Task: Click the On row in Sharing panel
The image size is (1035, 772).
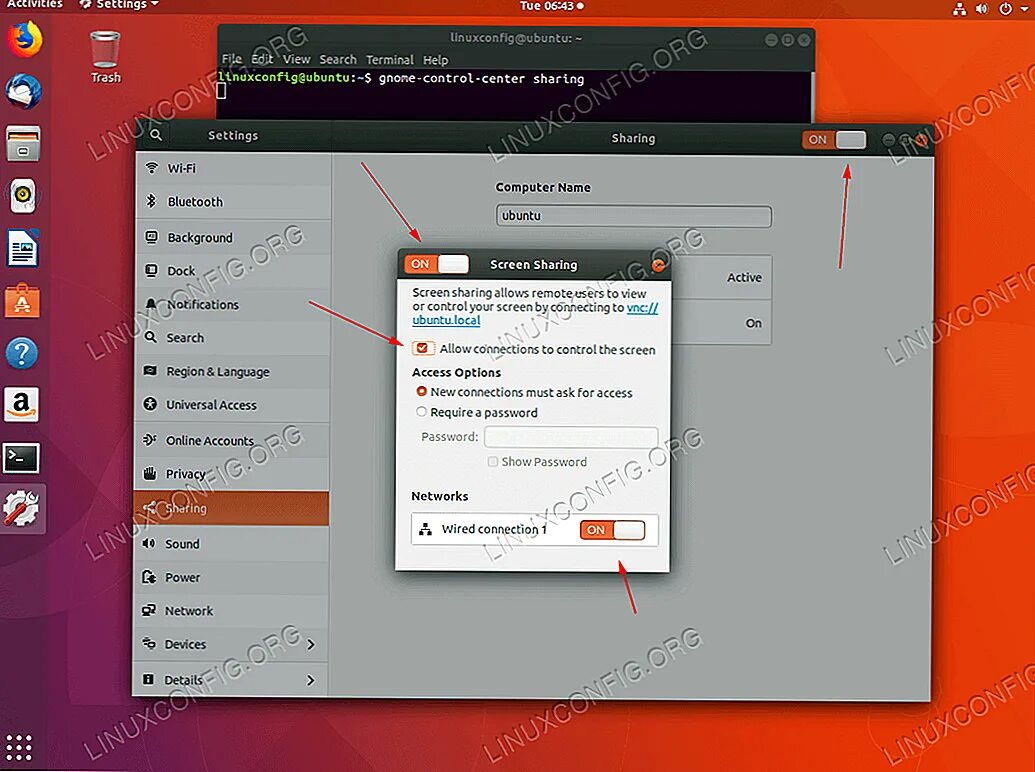Action: [x=721, y=323]
